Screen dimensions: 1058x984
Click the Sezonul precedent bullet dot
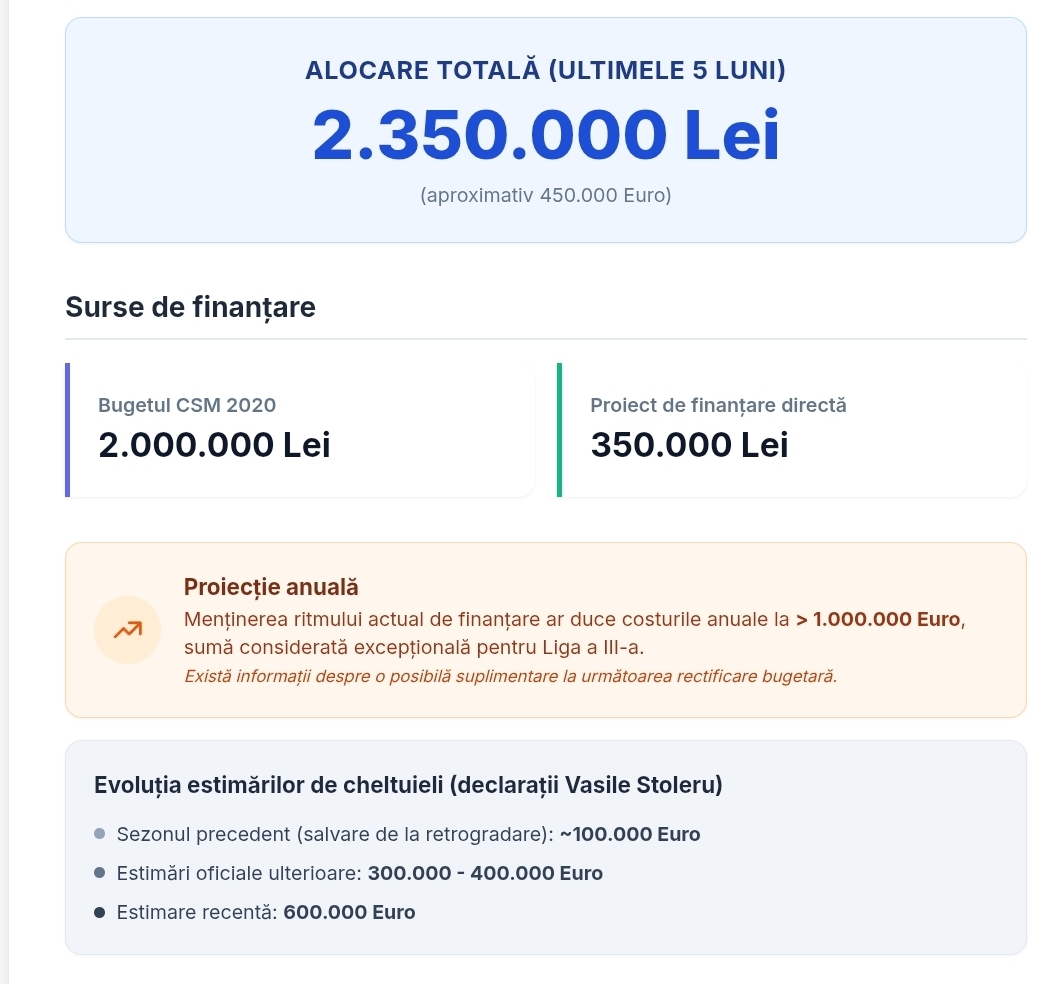pyautogui.click(x=100, y=833)
